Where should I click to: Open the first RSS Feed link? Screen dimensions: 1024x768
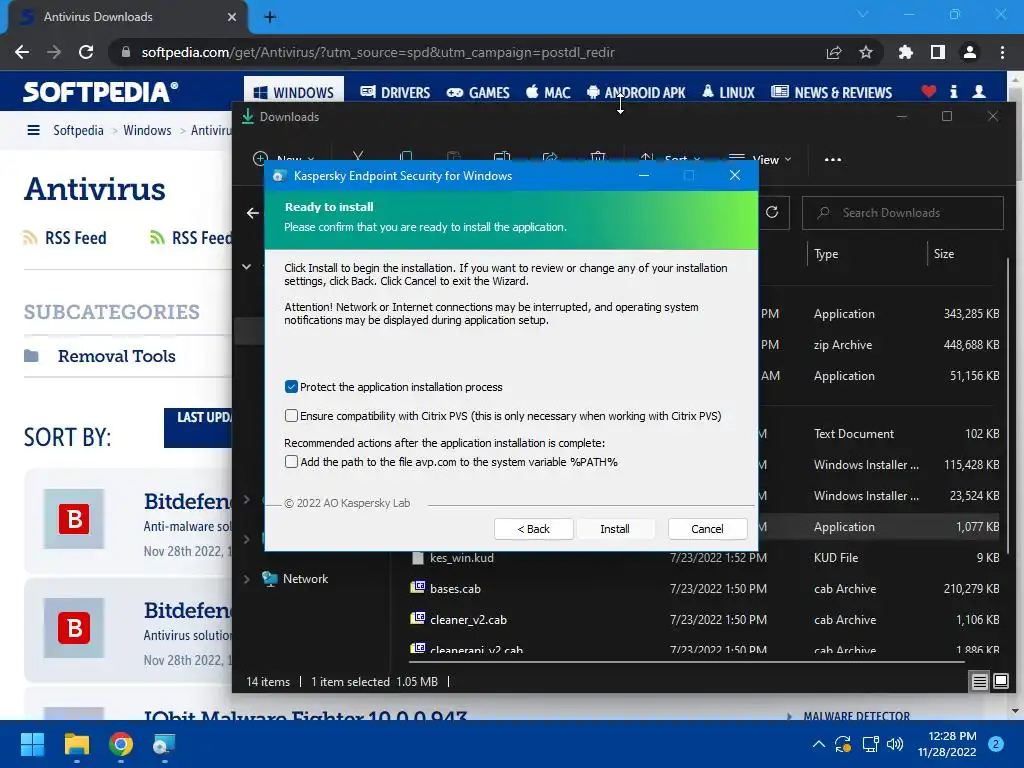pyautogui.click(x=65, y=238)
